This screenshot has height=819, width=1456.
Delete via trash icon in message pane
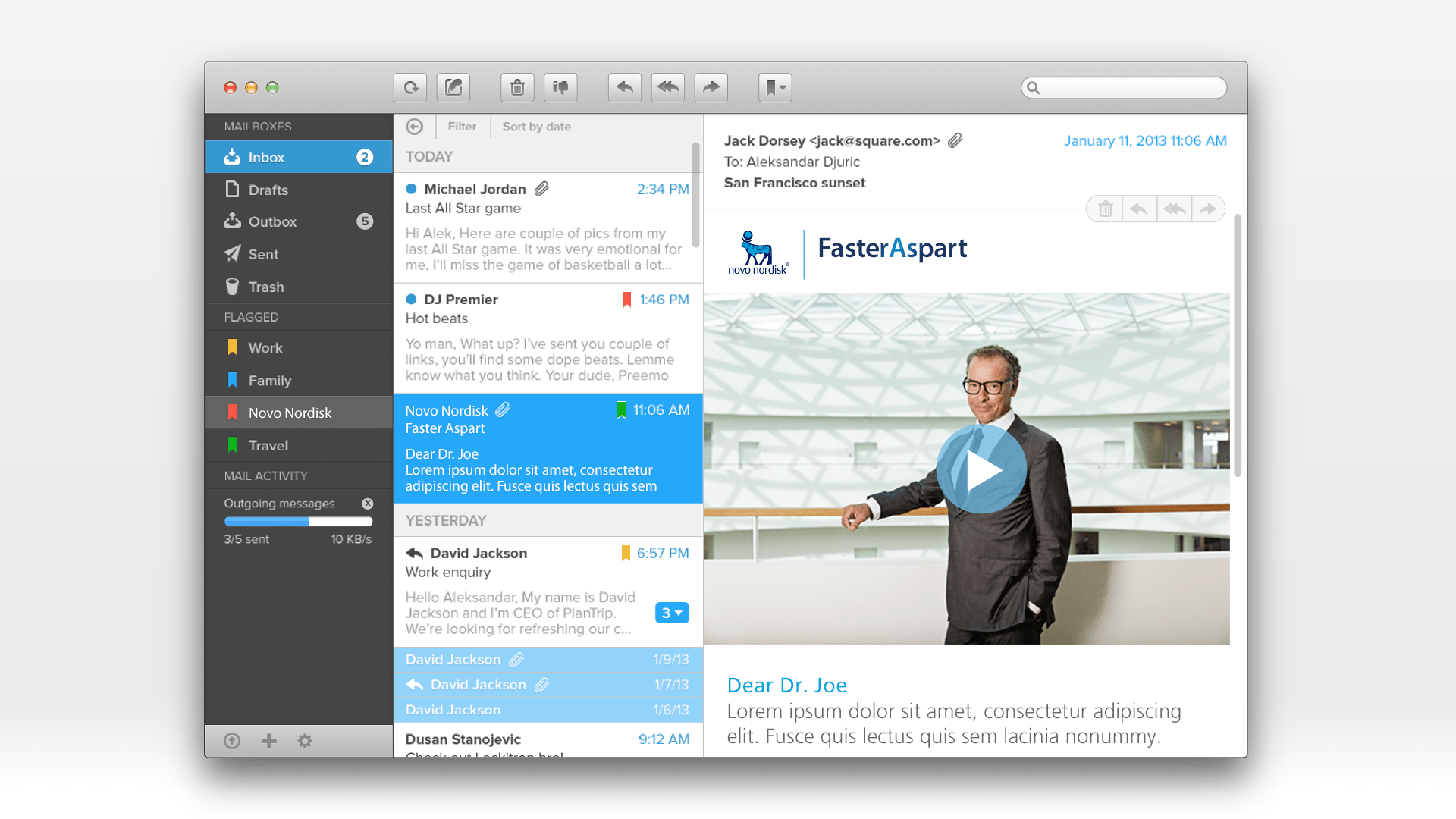click(1106, 209)
